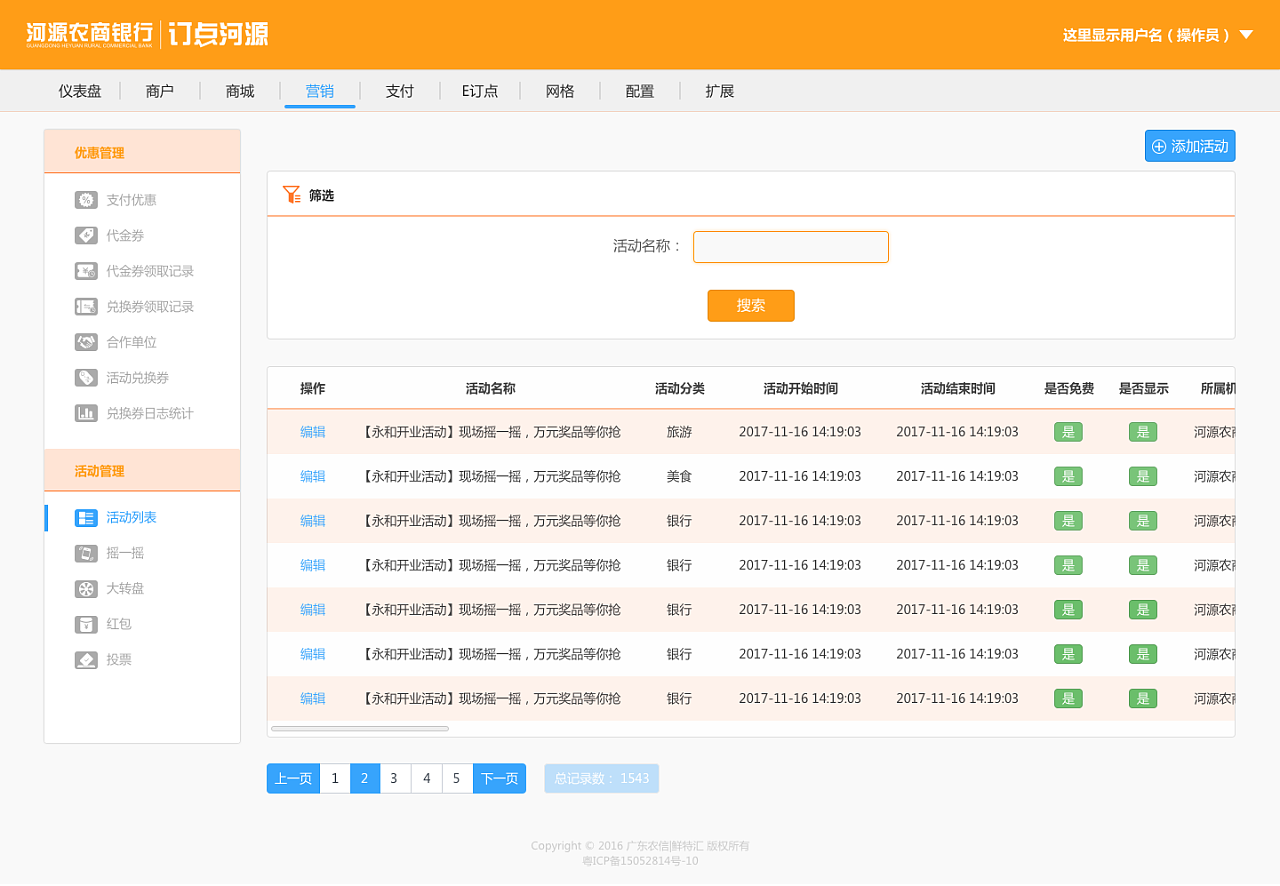Select the 合作单位 partner unit icon
Image resolution: width=1280 pixels, height=886 pixels.
84,341
